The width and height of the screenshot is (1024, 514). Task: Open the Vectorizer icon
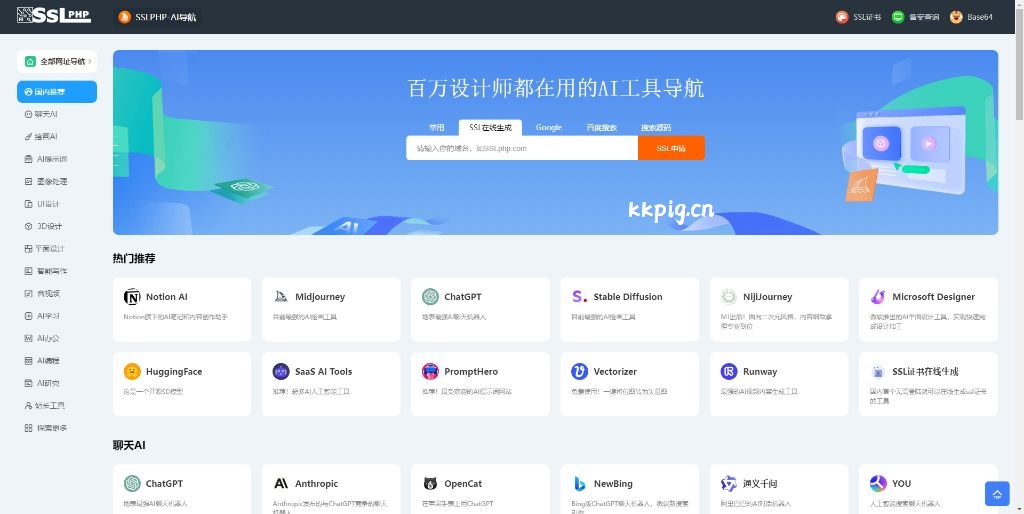pyautogui.click(x=579, y=372)
